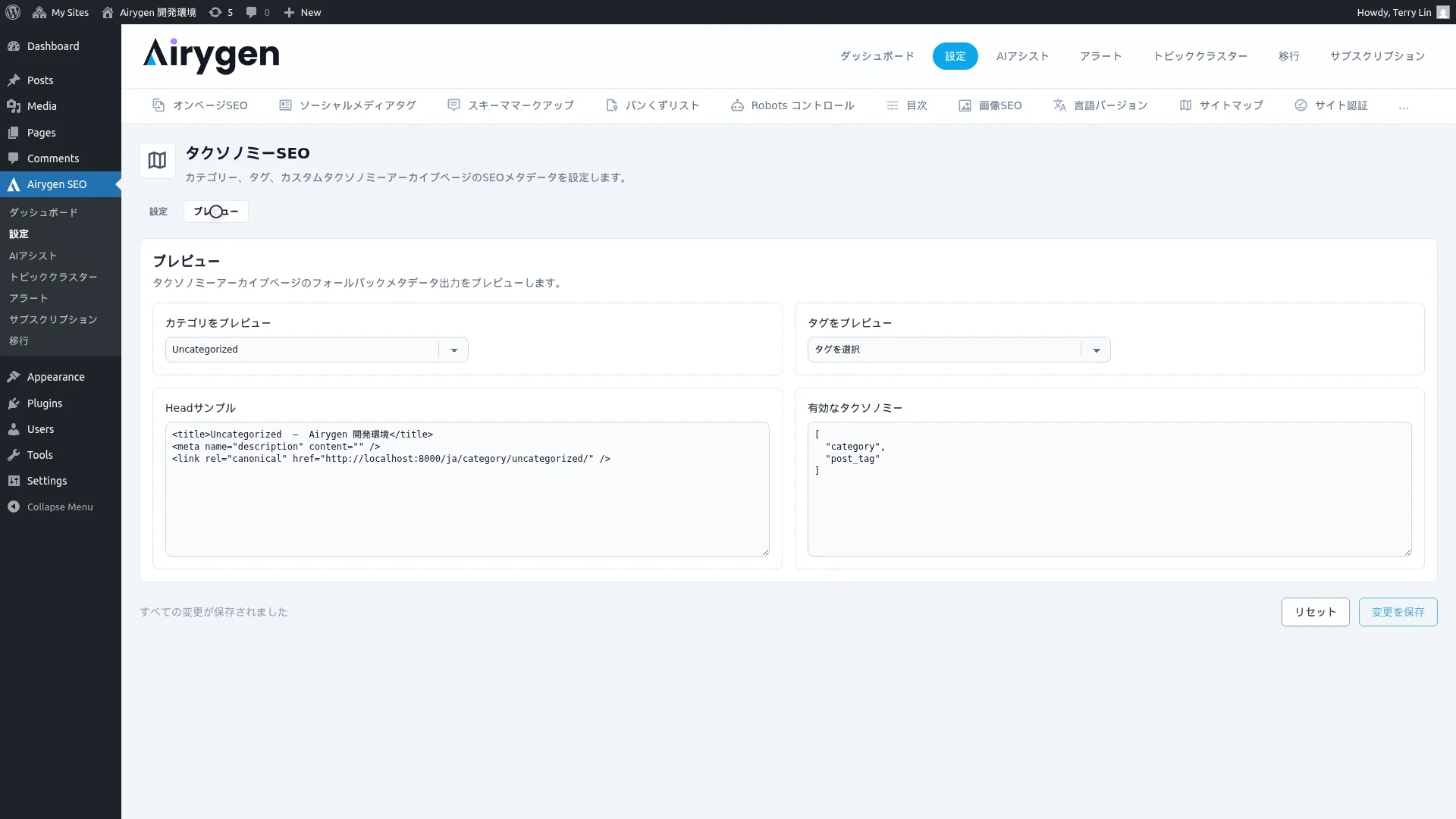Click the 画像SEO image icon
Screen dimensions: 1456x819
(x=965, y=105)
